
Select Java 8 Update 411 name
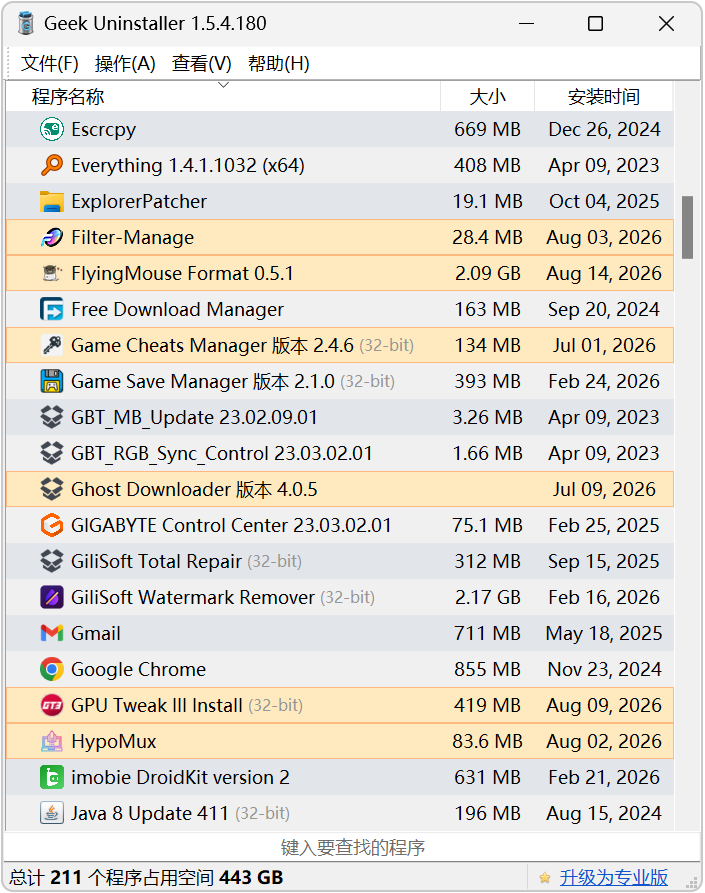click(150, 813)
